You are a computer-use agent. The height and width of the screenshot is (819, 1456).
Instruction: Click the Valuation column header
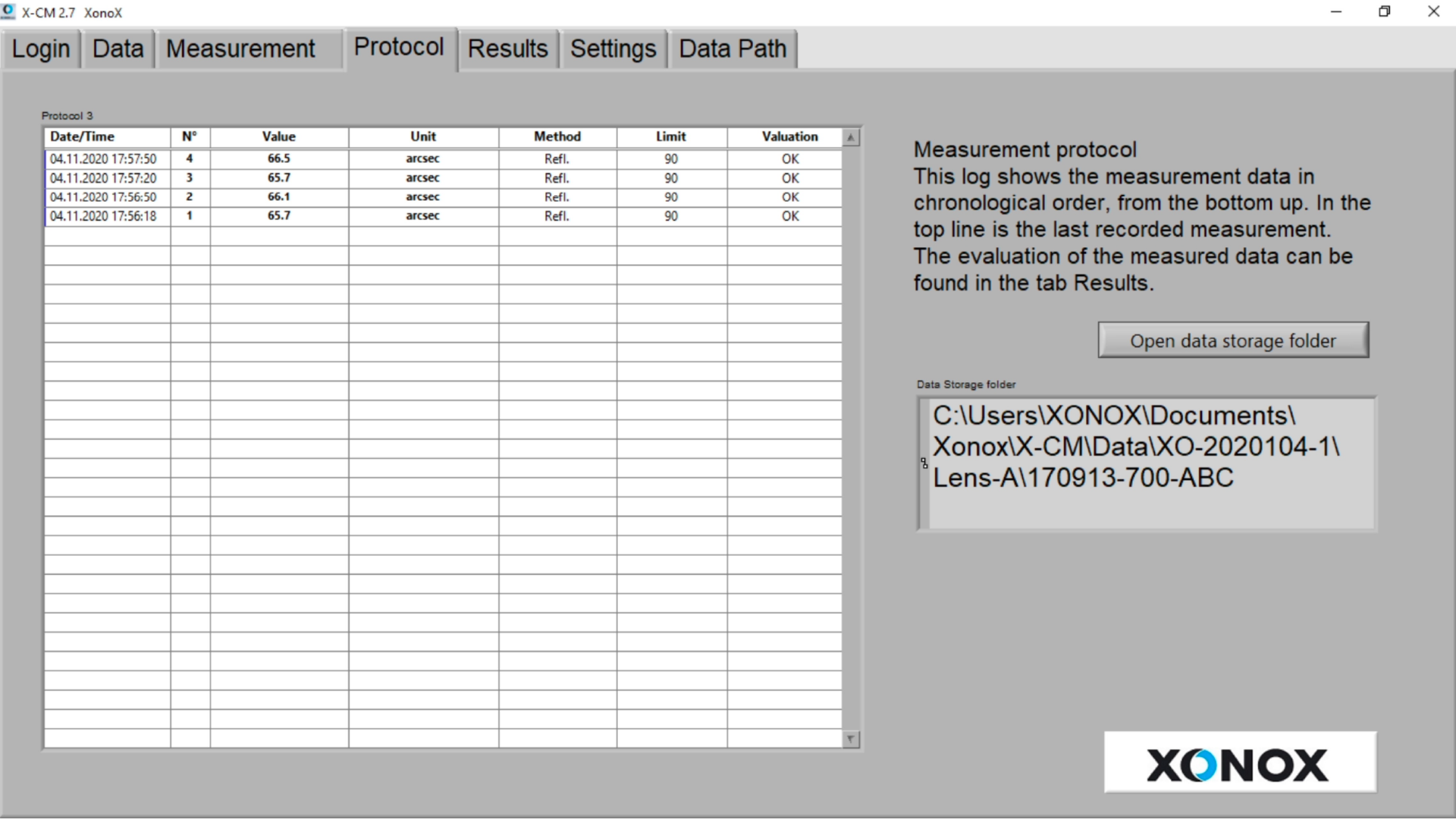pyautogui.click(x=789, y=136)
